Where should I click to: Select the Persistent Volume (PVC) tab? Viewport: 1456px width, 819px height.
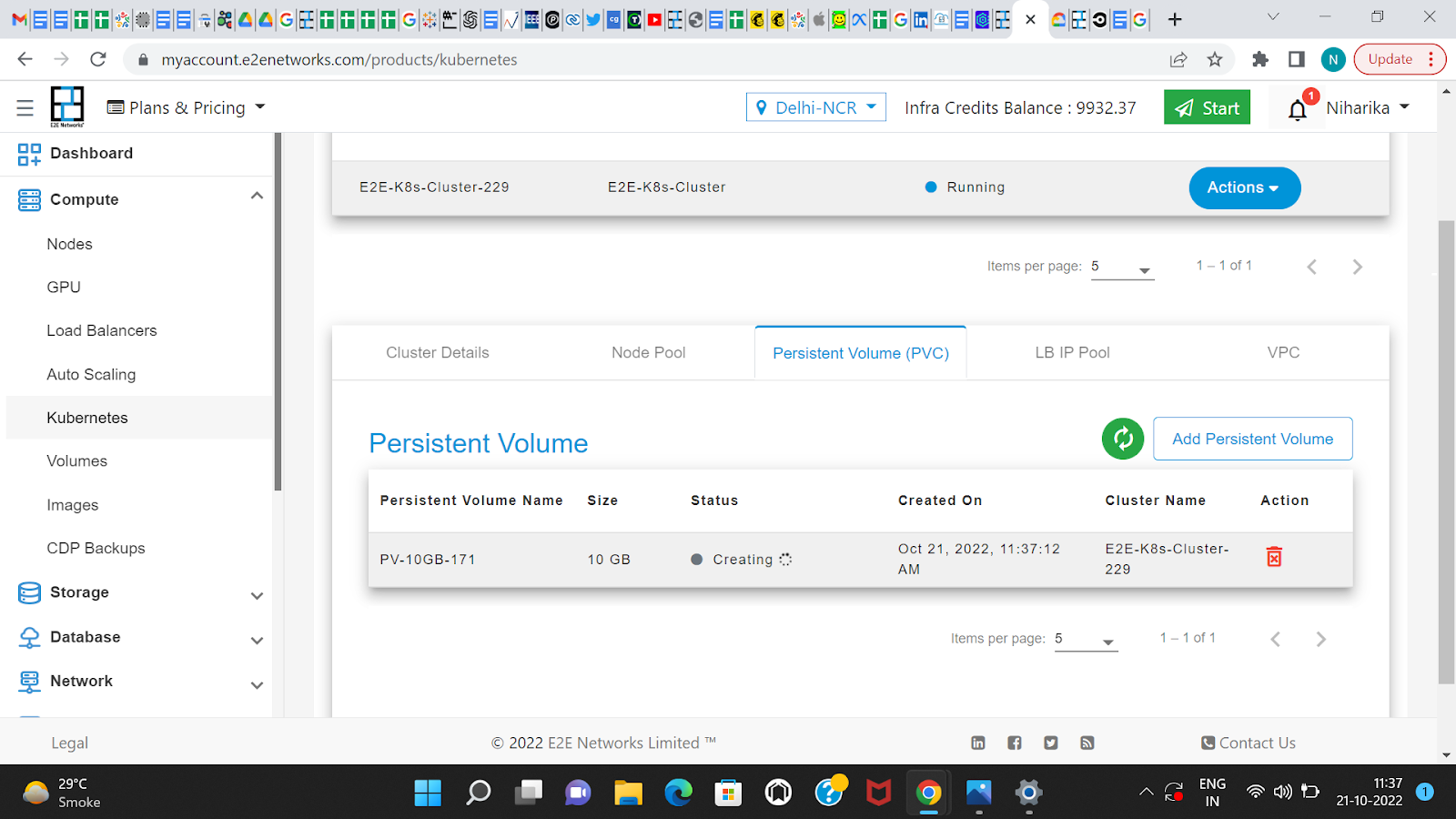point(861,353)
